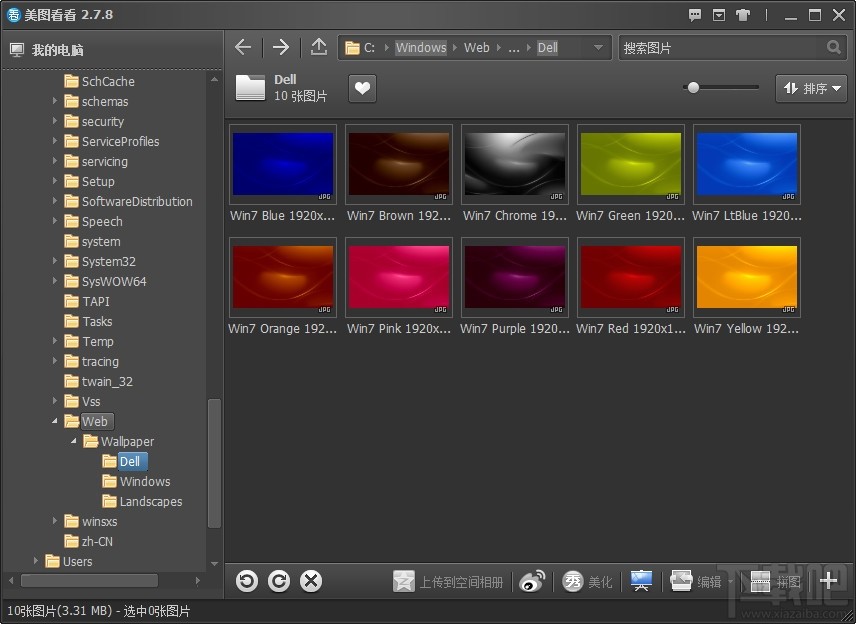Select the Landscapes folder in tree
Viewport: 856px width, 624px height.
tap(150, 501)
